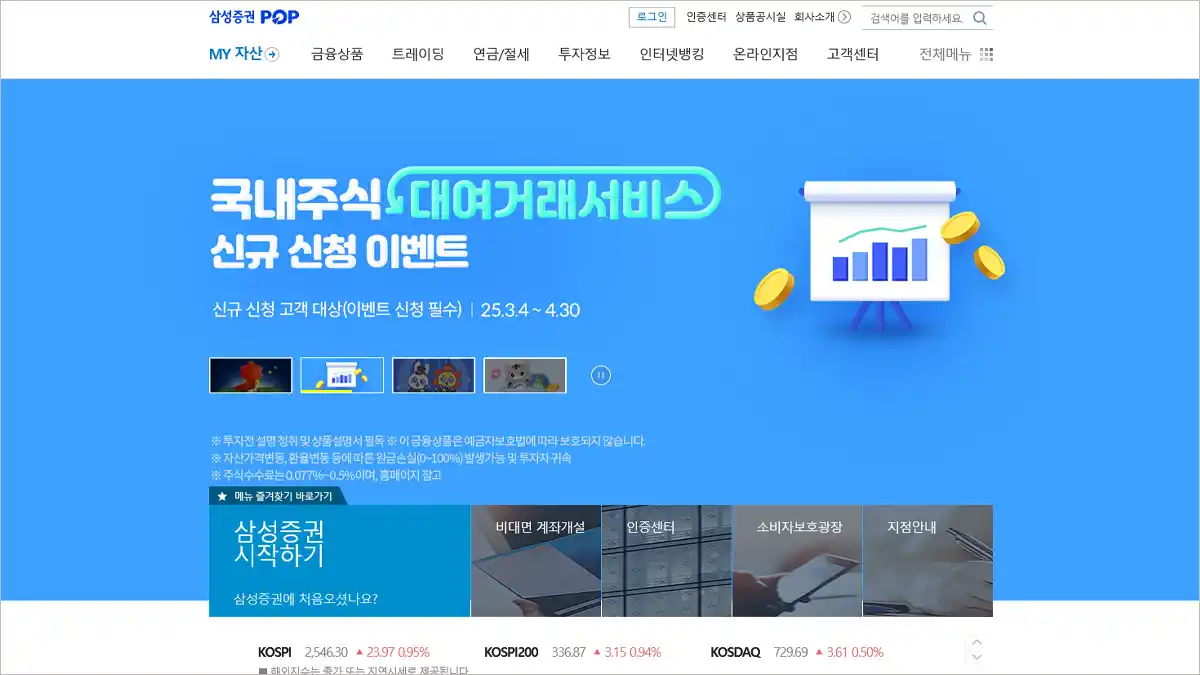1200x675 pixels.
Task: Open 소비자보호광장 tile
Action: pyautogui.click(x=798, y=560)
